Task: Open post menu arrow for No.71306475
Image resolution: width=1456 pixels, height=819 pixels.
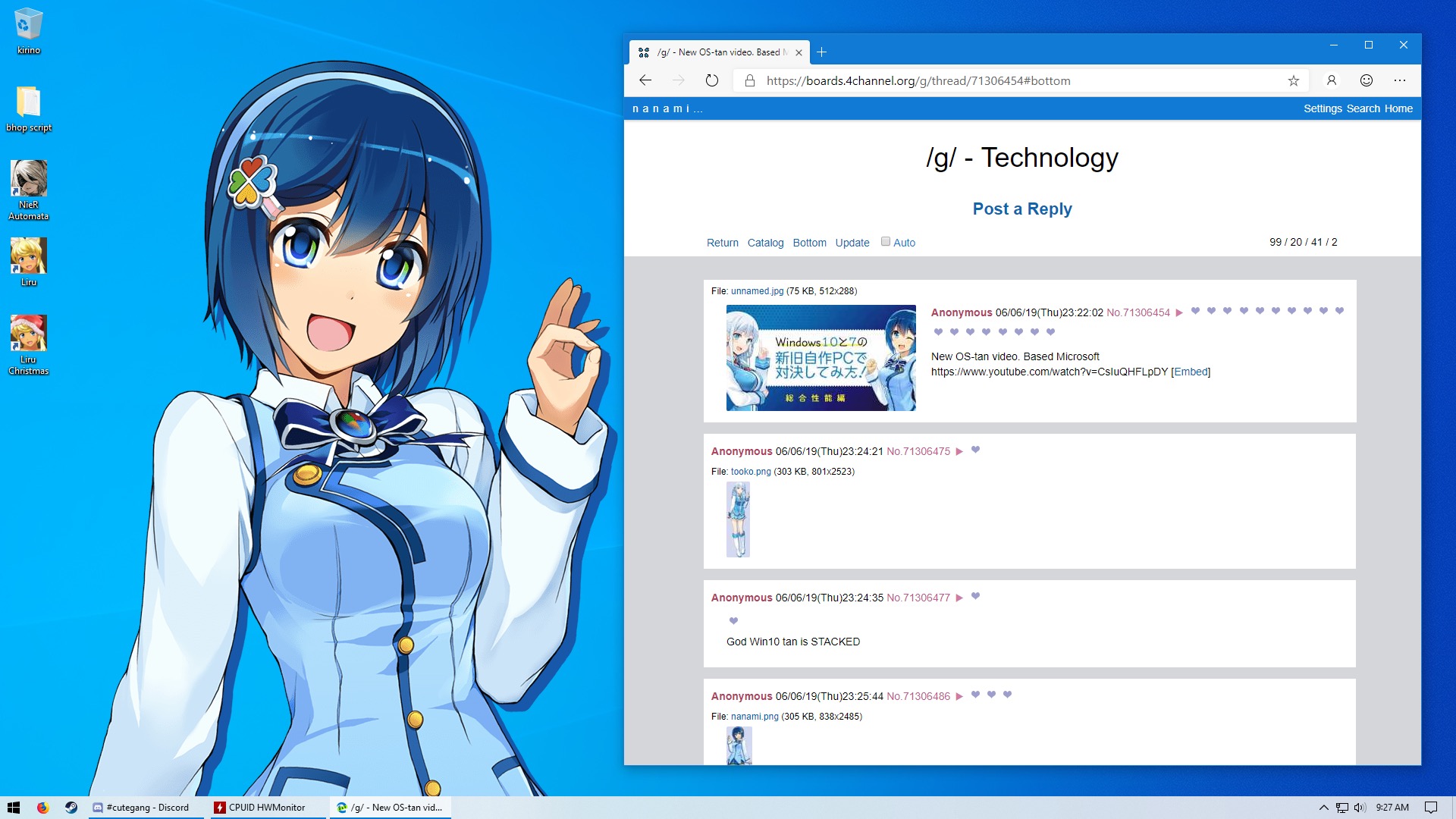Action: coord(959,452)
